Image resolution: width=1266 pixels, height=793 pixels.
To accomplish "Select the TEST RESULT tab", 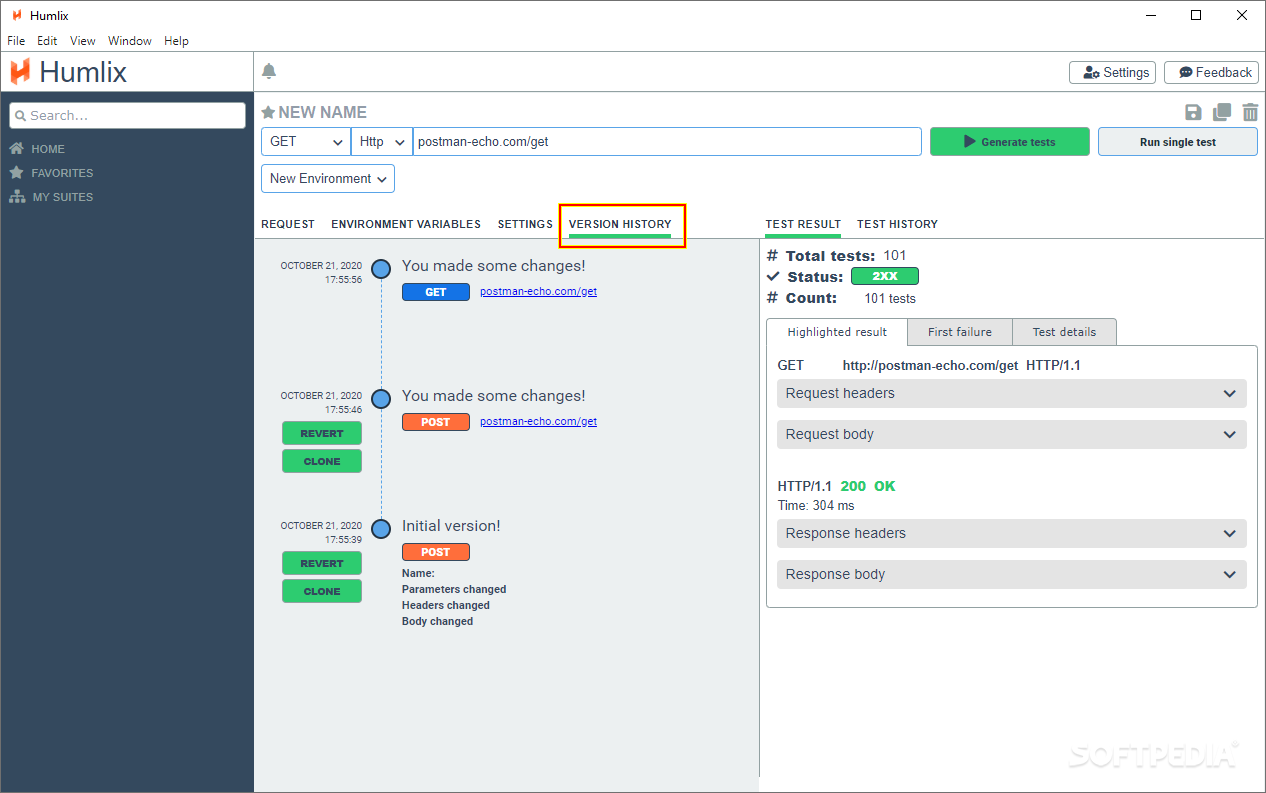I will [x=803, y=225].
